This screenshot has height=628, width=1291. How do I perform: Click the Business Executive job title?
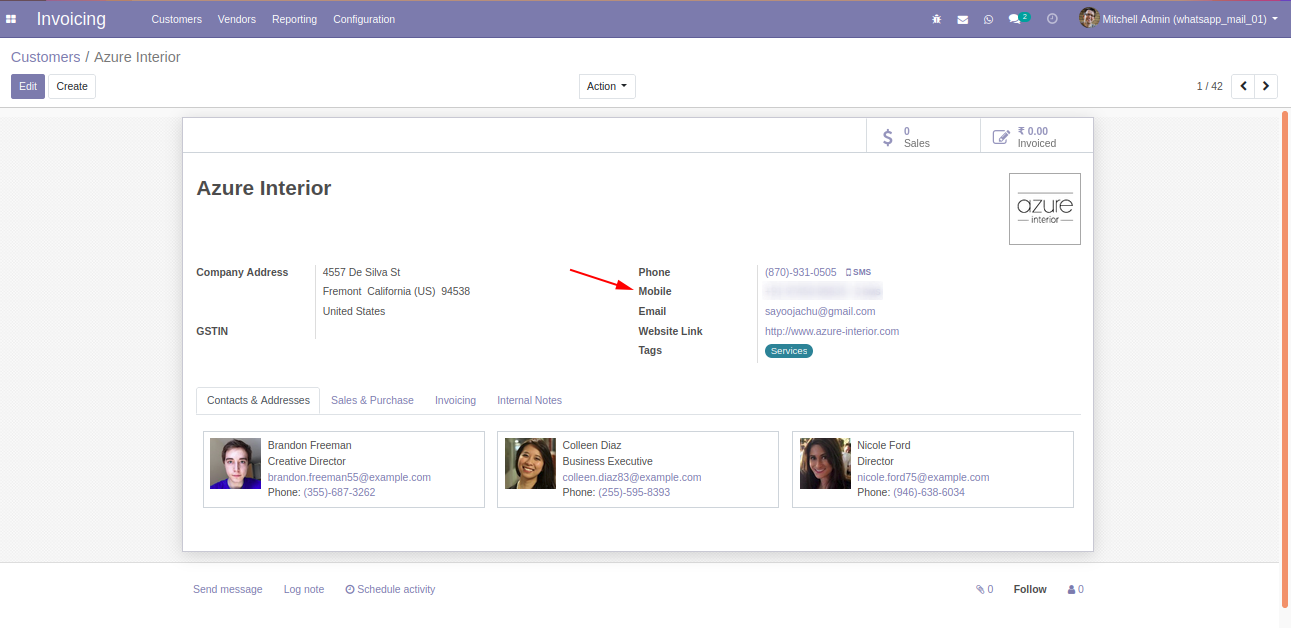(608, 461)
